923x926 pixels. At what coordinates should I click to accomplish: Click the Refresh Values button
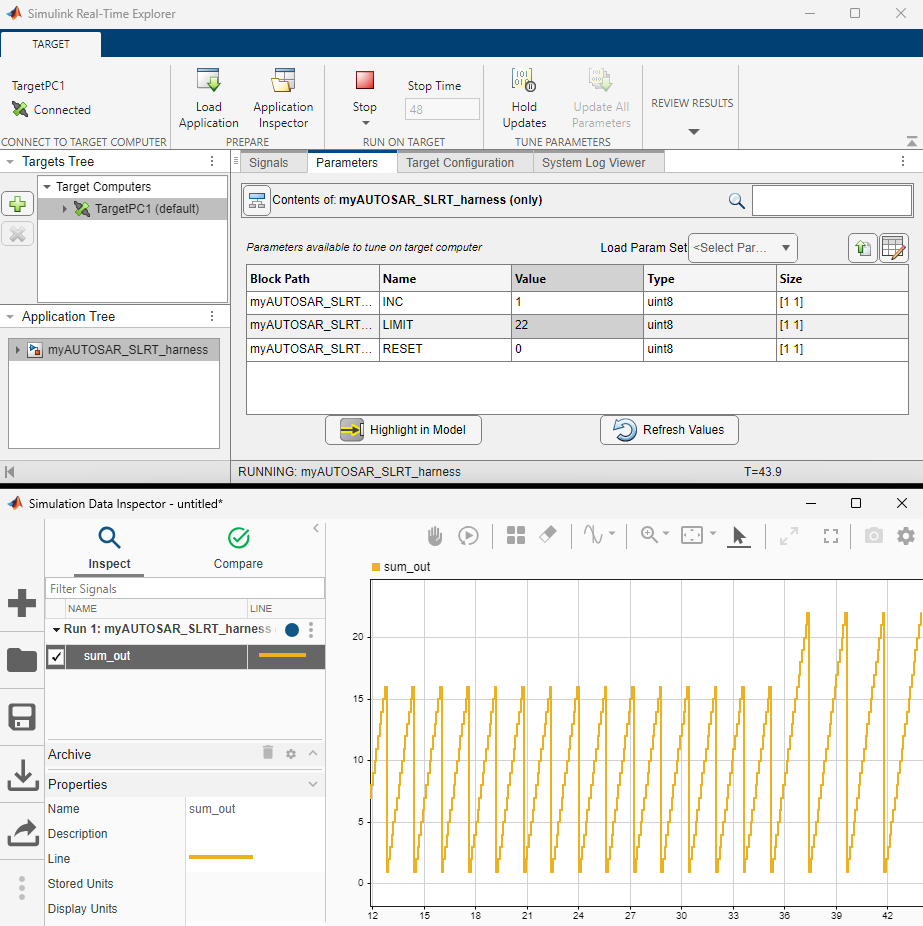pos(669,430)
